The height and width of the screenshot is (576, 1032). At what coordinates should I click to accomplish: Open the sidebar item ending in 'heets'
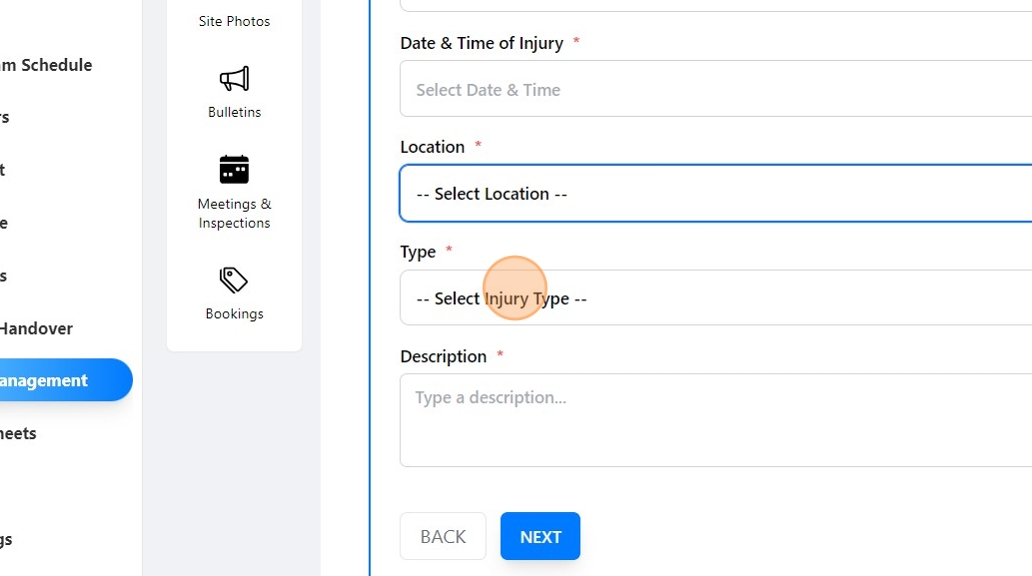click(19, 433)
